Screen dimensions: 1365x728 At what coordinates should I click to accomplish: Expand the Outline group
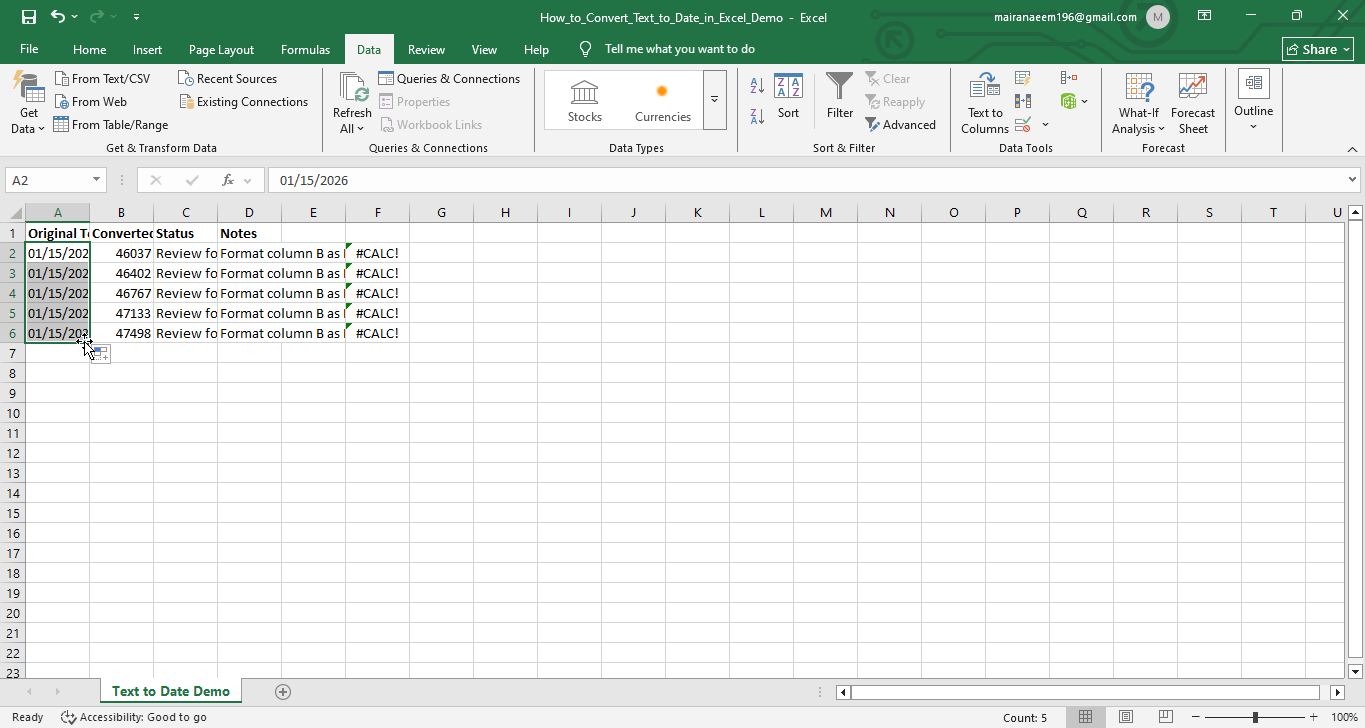1253,100
